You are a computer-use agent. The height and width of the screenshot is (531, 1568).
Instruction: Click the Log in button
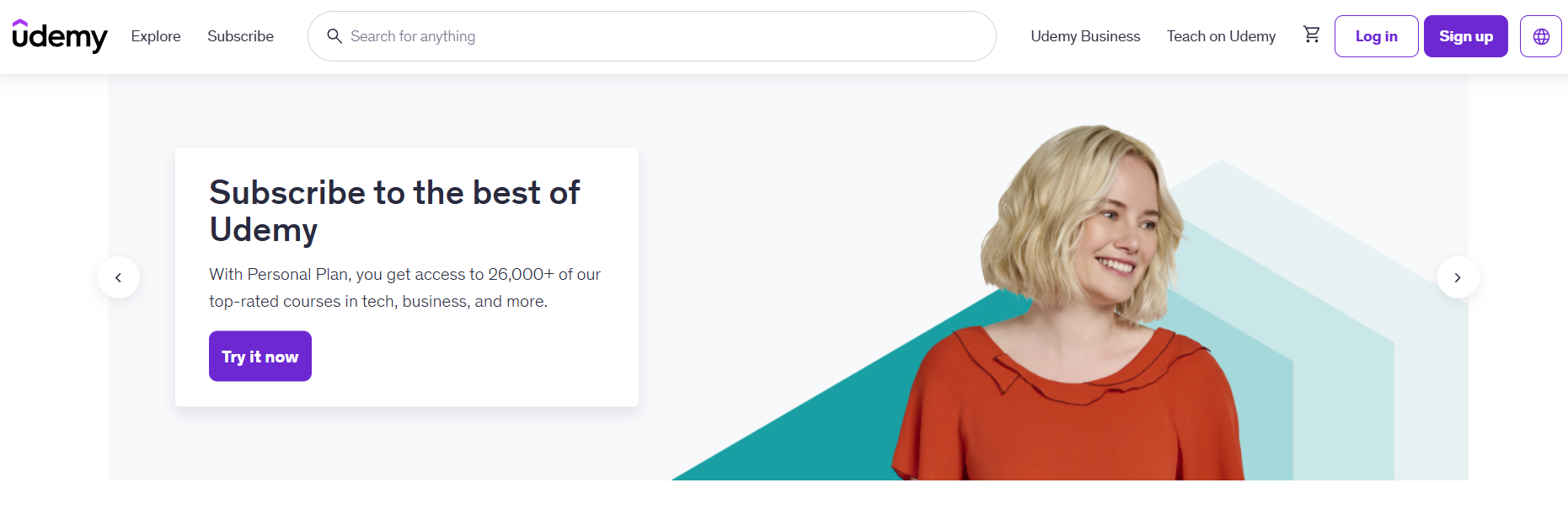[1376, 36]
